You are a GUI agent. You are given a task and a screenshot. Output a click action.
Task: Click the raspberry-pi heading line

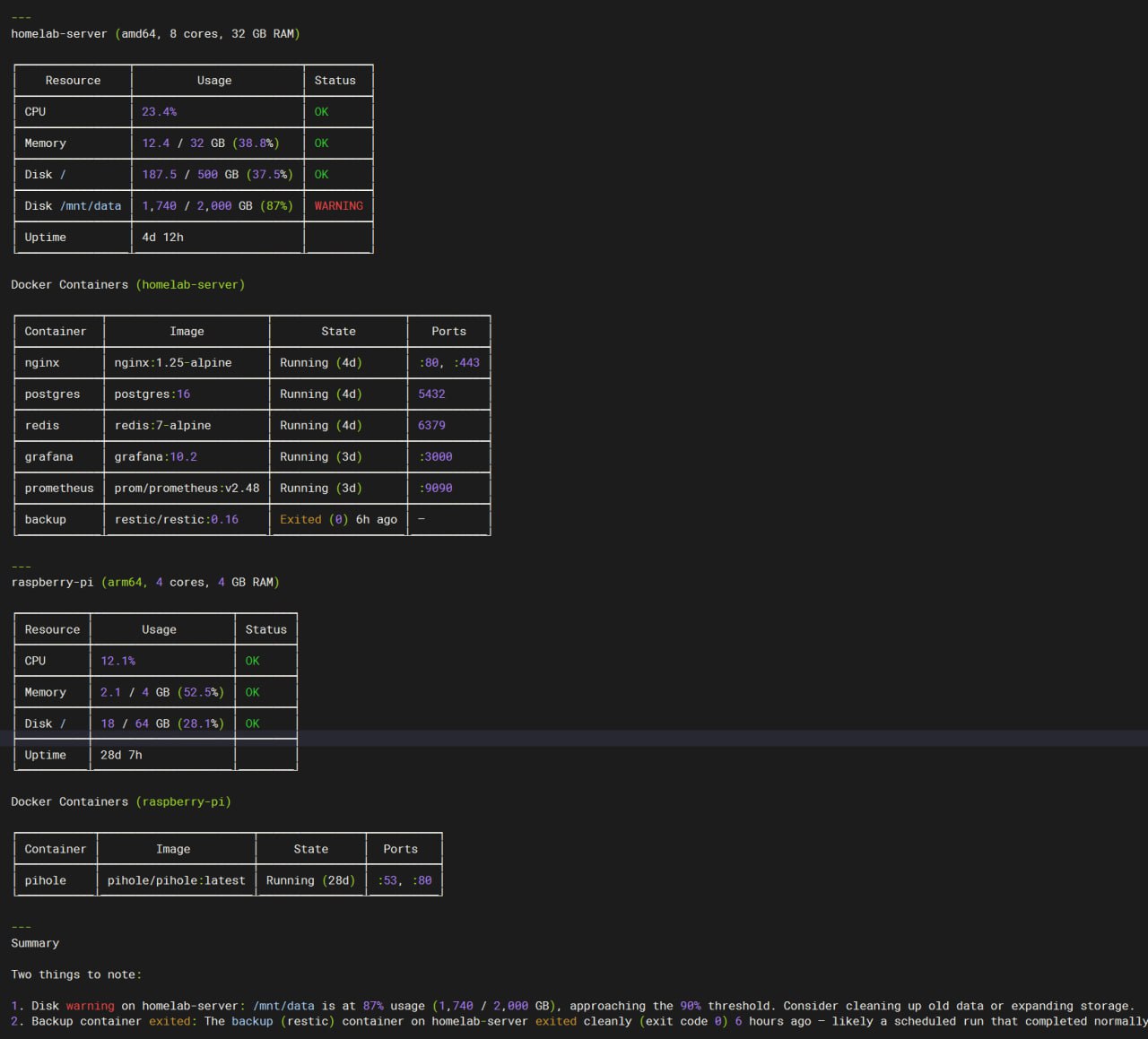pyautogui.click(x=145, y=583)
